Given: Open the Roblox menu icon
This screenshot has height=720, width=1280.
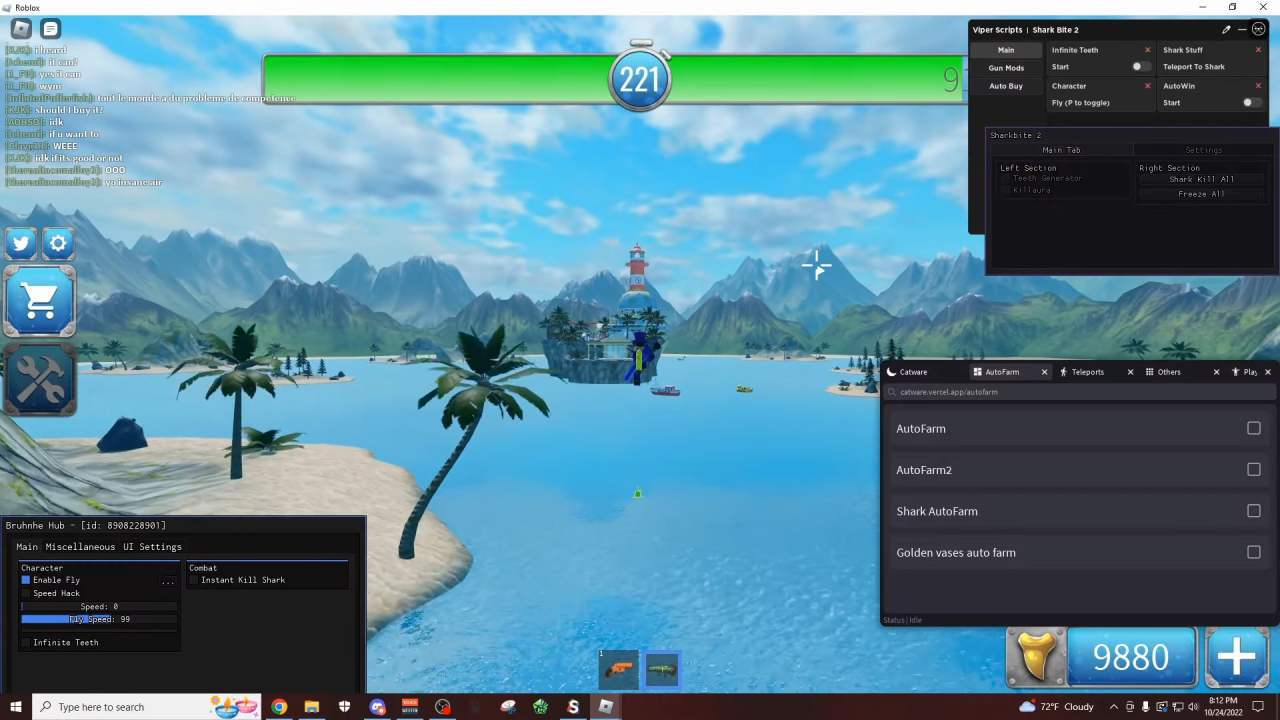Looking at the screenshot, I should (x=21, y=29).
